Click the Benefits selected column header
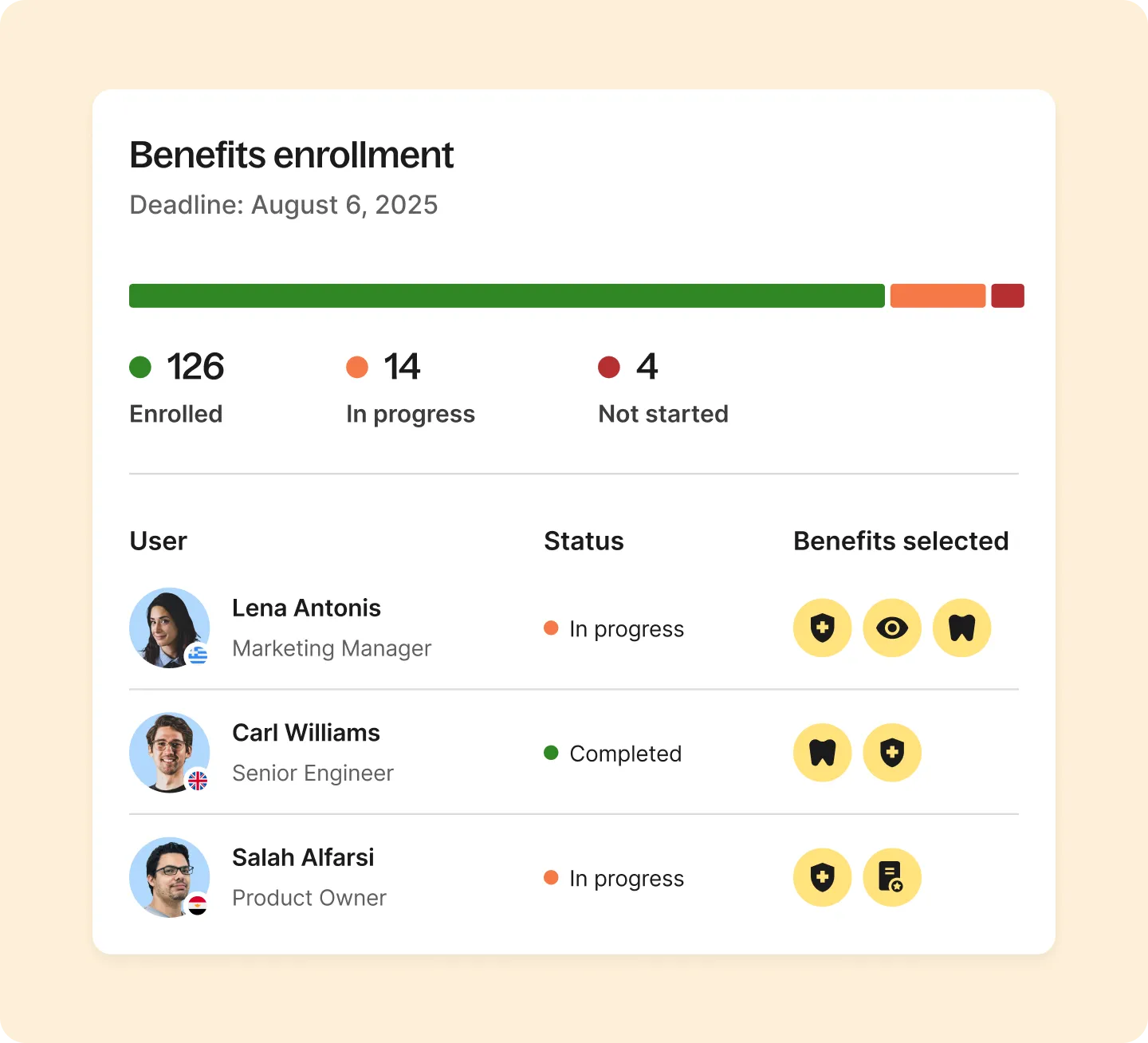The image size is (1148, 1043). pos(901,541)
